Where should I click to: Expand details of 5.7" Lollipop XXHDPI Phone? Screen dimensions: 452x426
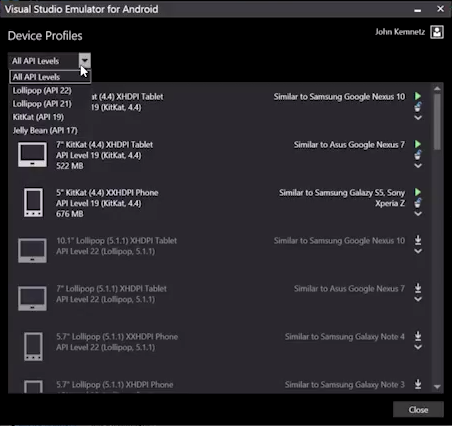(x=418, y=347)
